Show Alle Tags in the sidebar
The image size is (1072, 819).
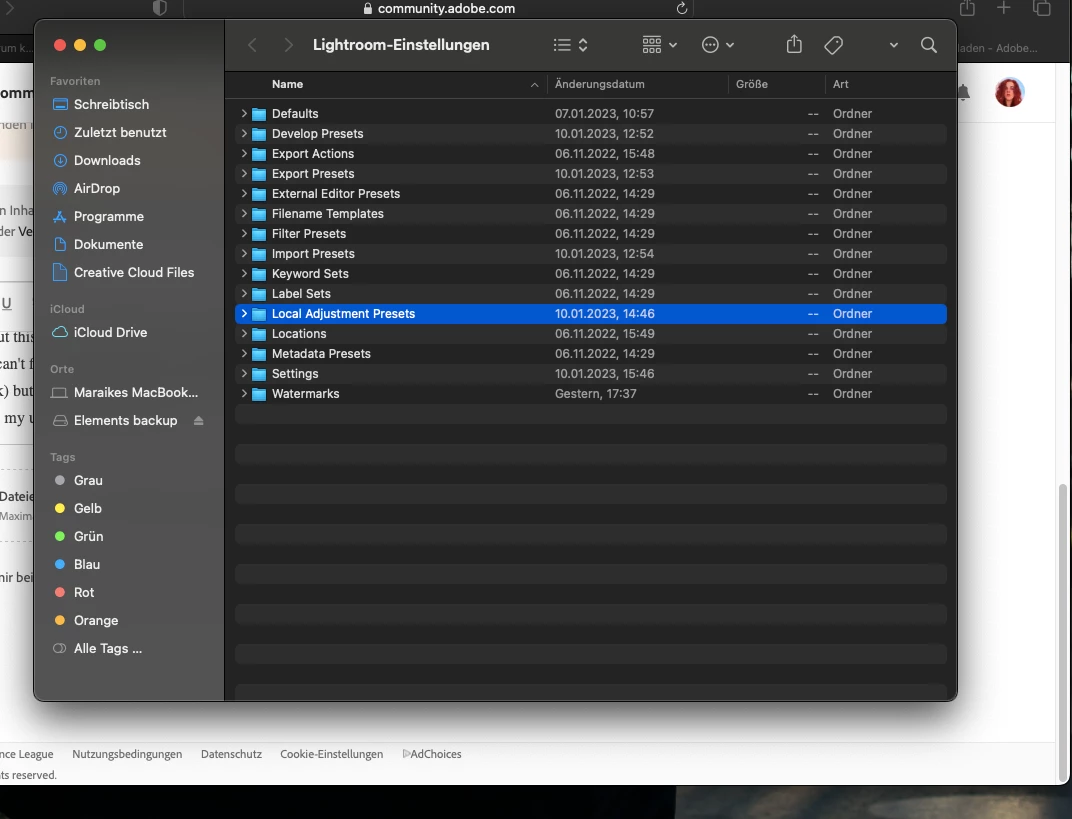click(107, 649)
